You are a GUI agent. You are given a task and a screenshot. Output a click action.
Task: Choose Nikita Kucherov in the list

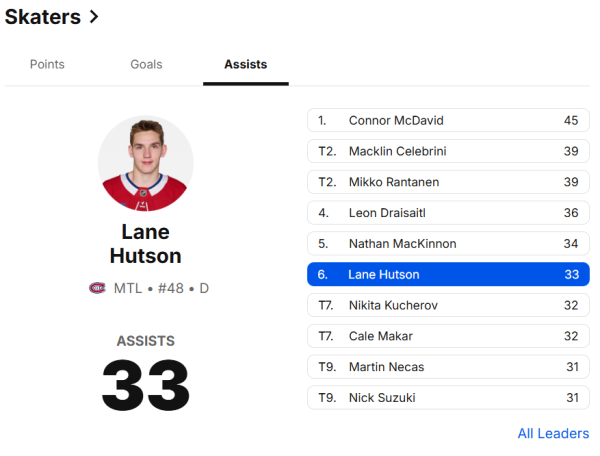coord(448,305)
